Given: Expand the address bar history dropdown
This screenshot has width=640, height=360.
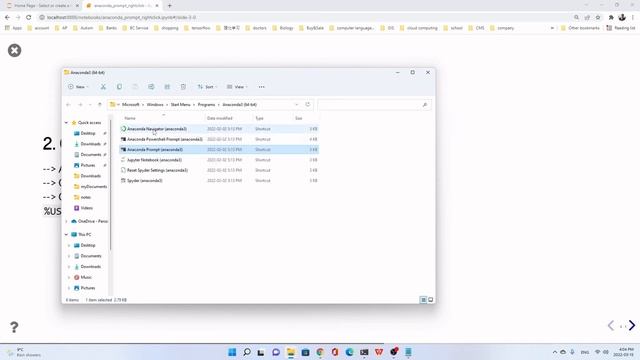Looking at the screenshot, I should coord(297,105).
